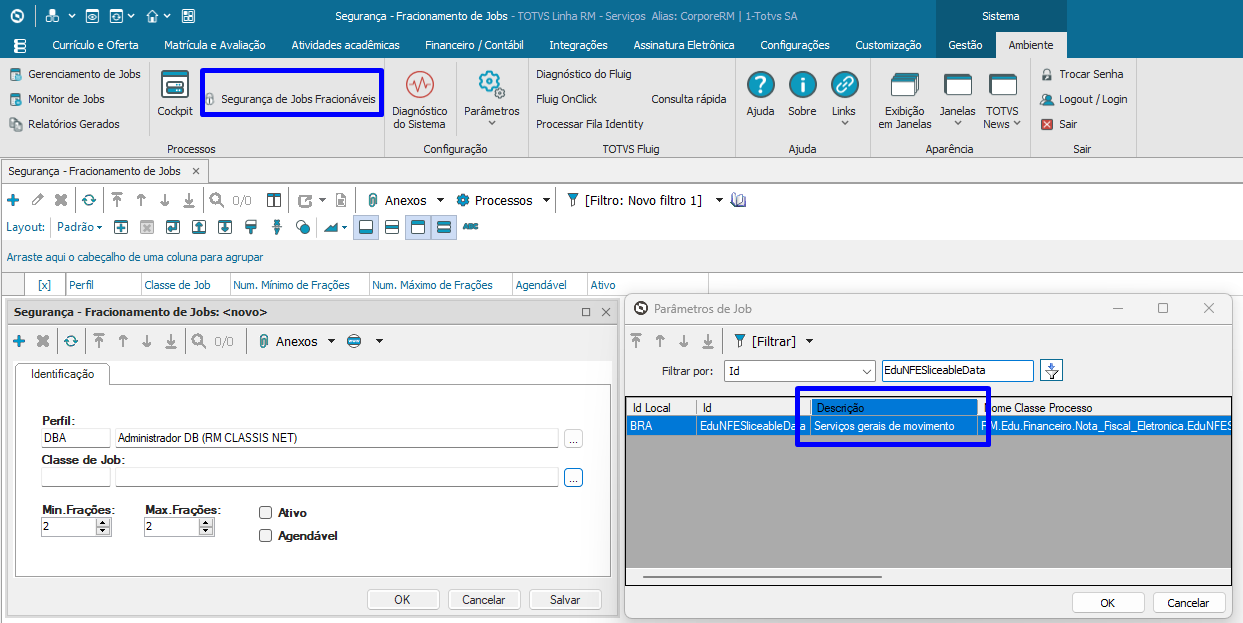Go to first record in Parâmetros de Job

point(636,341)
